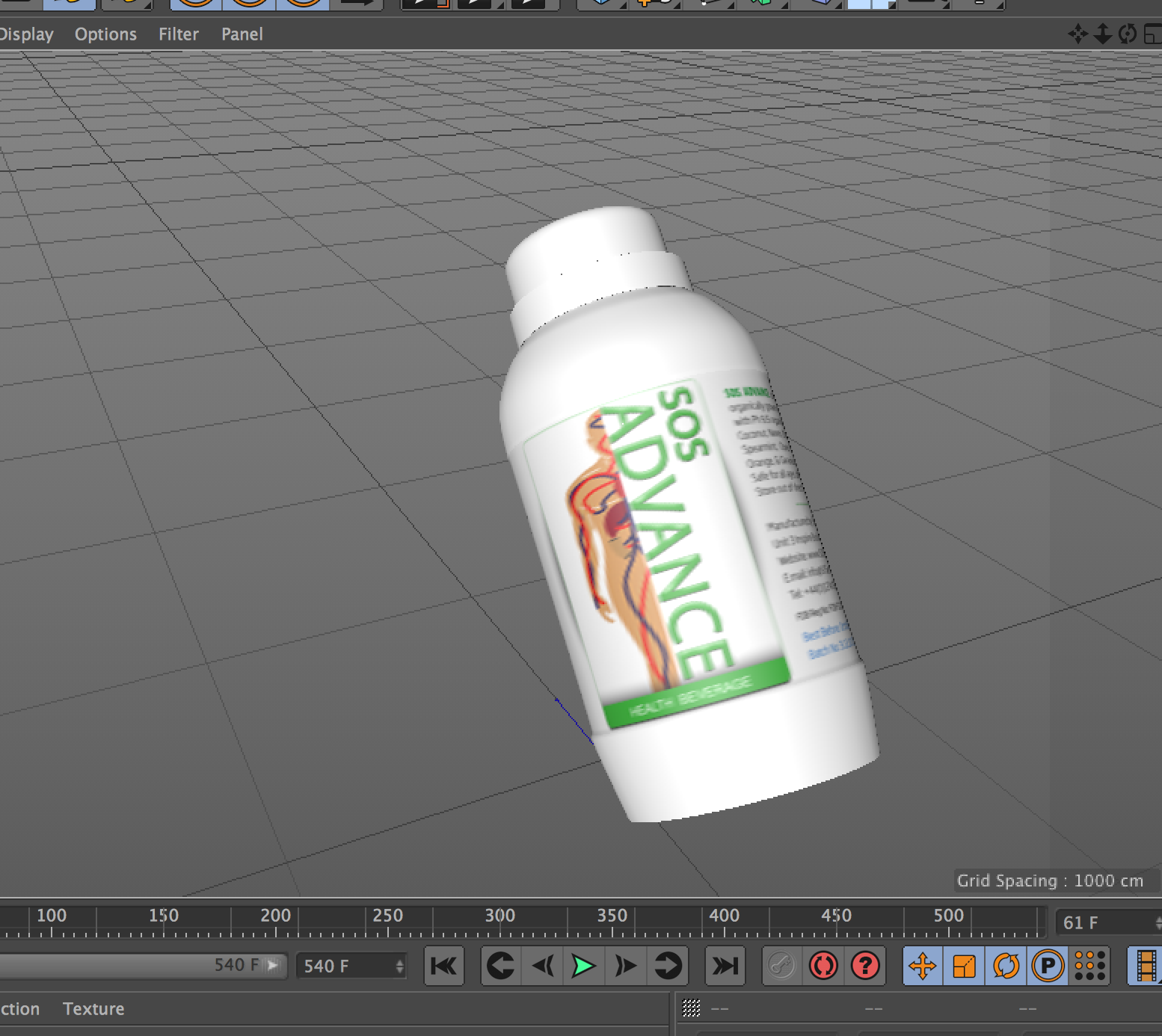This screenshot has width=1162, height=1036.
Task: Open the Filter menu in viewport
Action: point(178,34)
